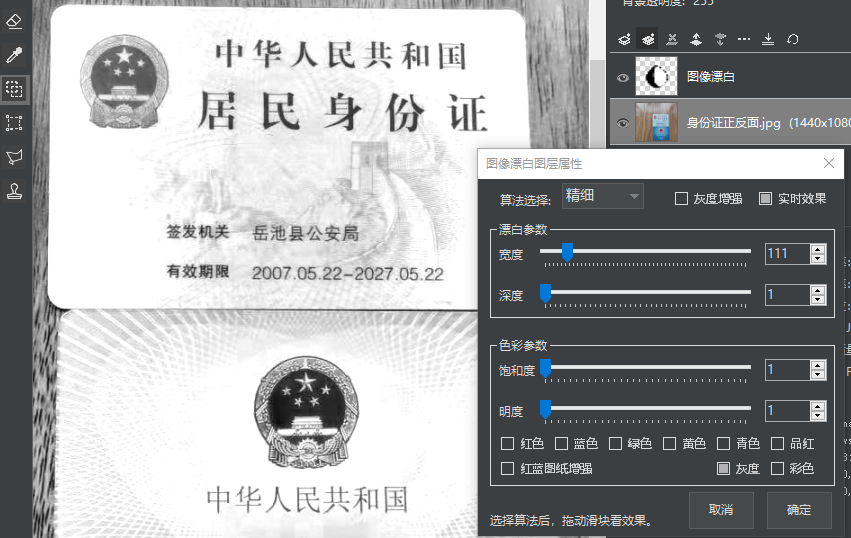Hide the 身份证正反面.jpg layer via eye icon
Viewport: 851px width, 538px height.
[623, 123]
